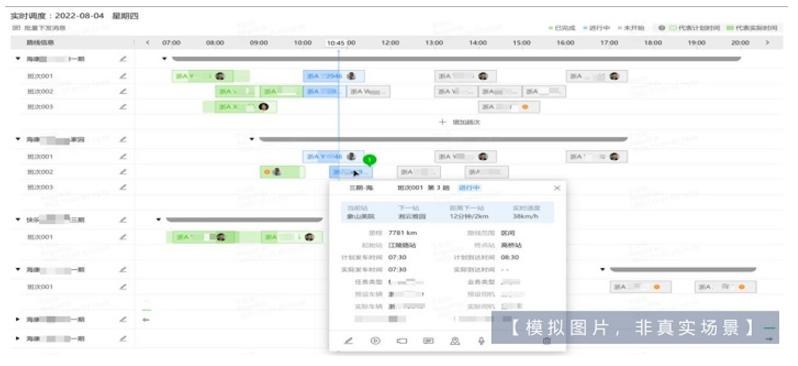Click the message icon in the trip popup
798x366 pixels.
pos(429,341)
